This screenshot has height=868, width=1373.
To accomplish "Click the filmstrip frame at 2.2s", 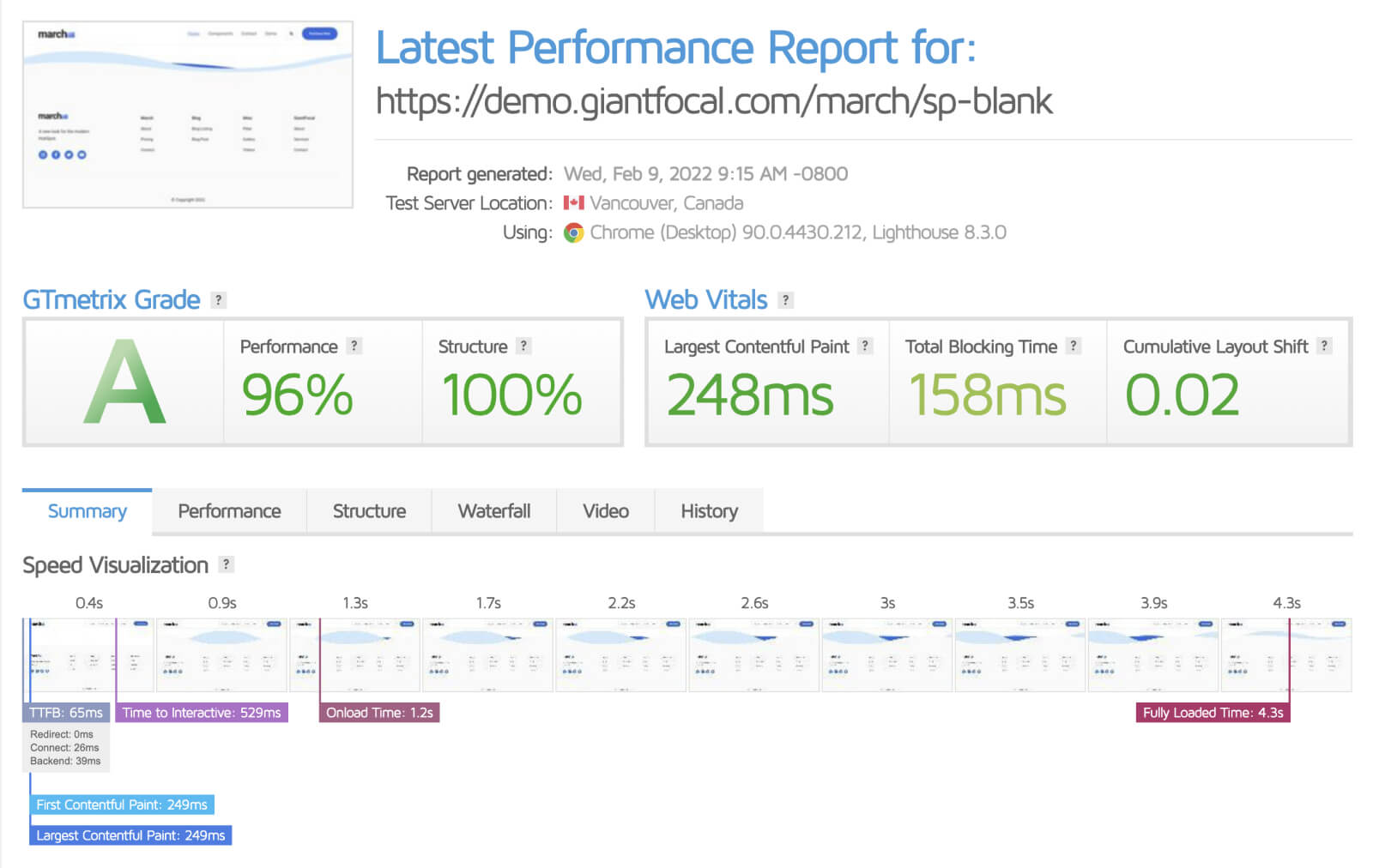I will tap(621, 654).
